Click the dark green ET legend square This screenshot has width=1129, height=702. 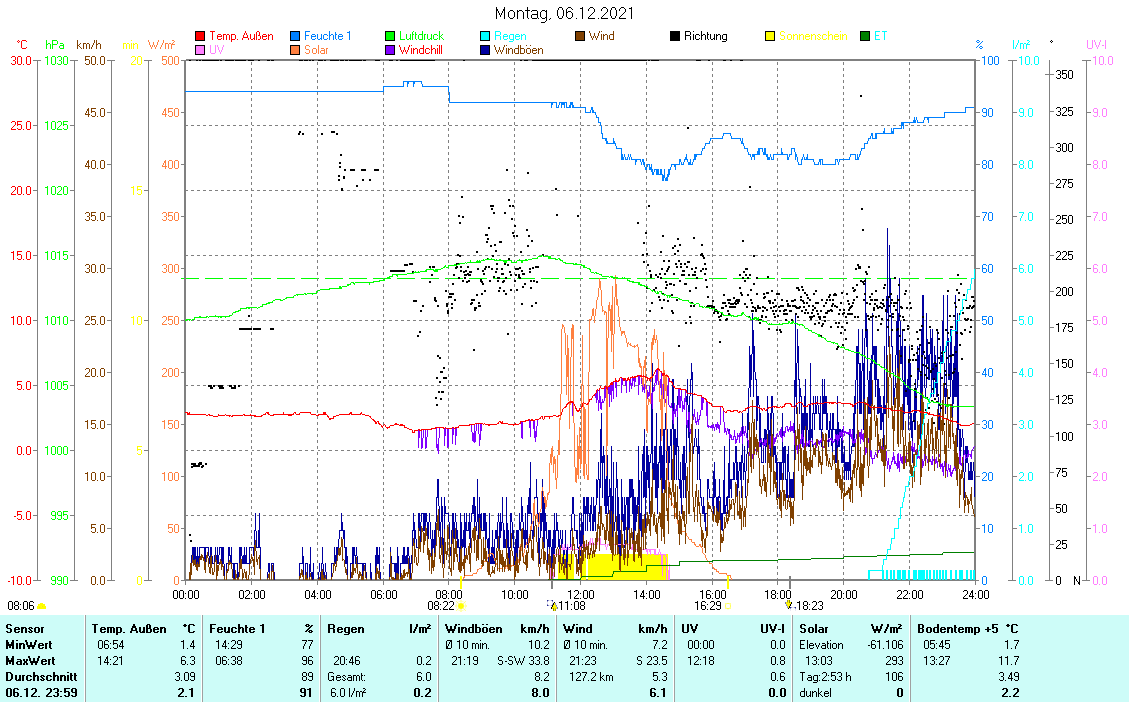[x=865, y=36]
